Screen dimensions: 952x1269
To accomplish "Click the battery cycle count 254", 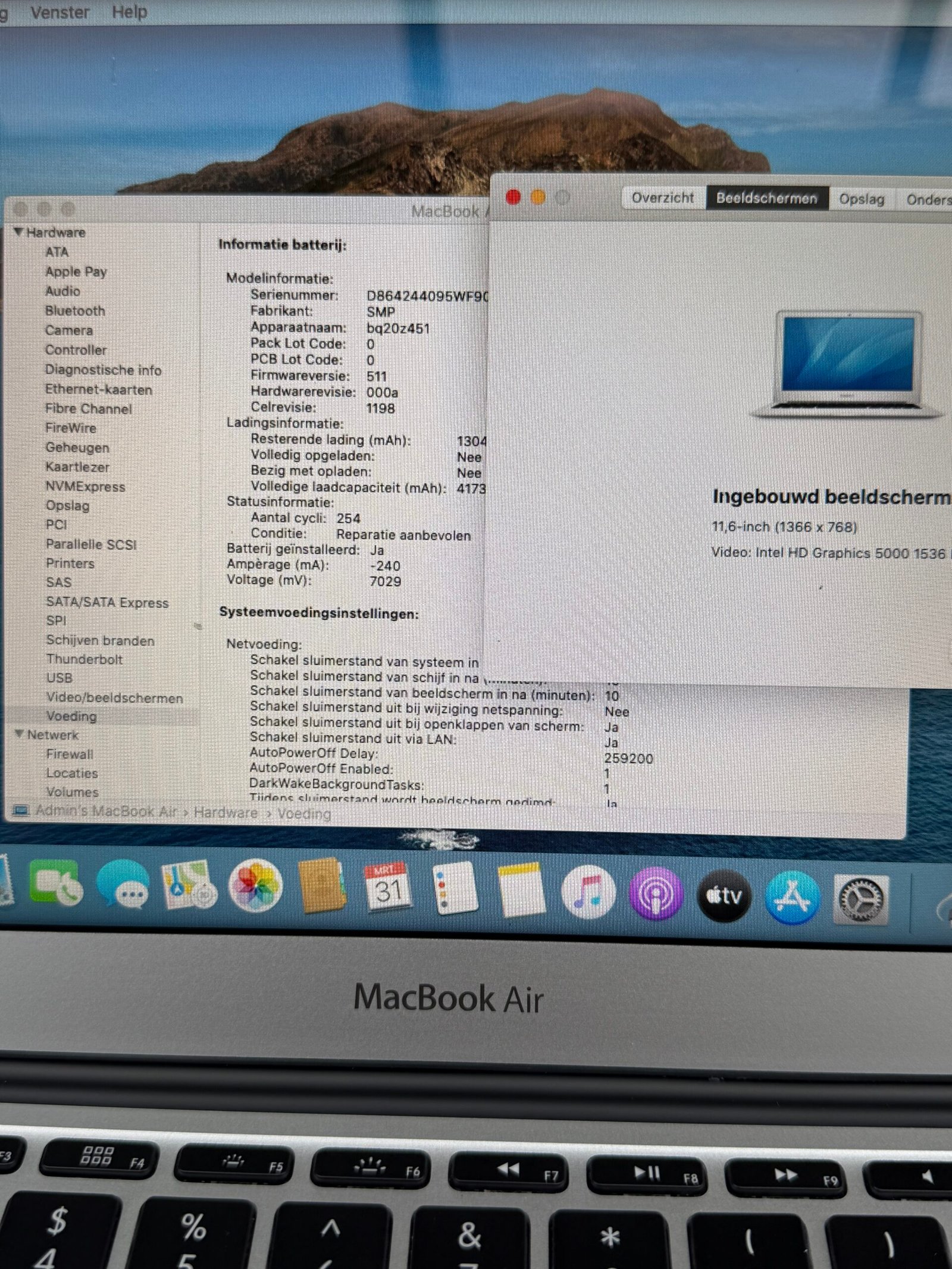I will [x=349, y=518].
